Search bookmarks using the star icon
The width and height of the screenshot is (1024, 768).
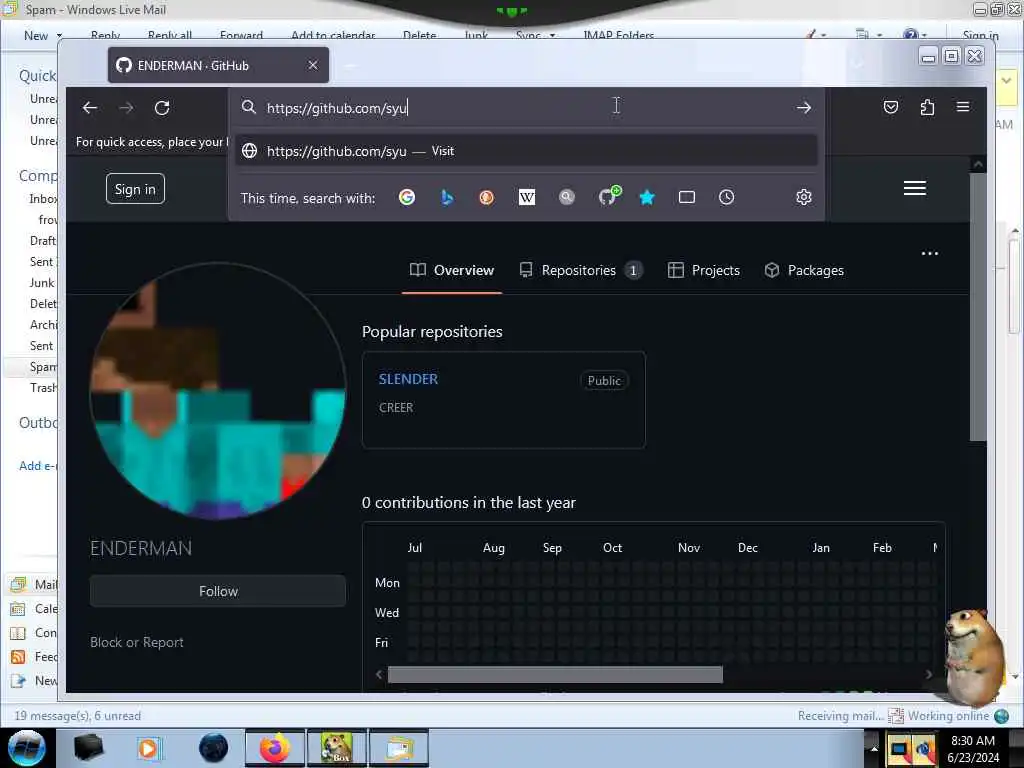click(x=647, y=197)
